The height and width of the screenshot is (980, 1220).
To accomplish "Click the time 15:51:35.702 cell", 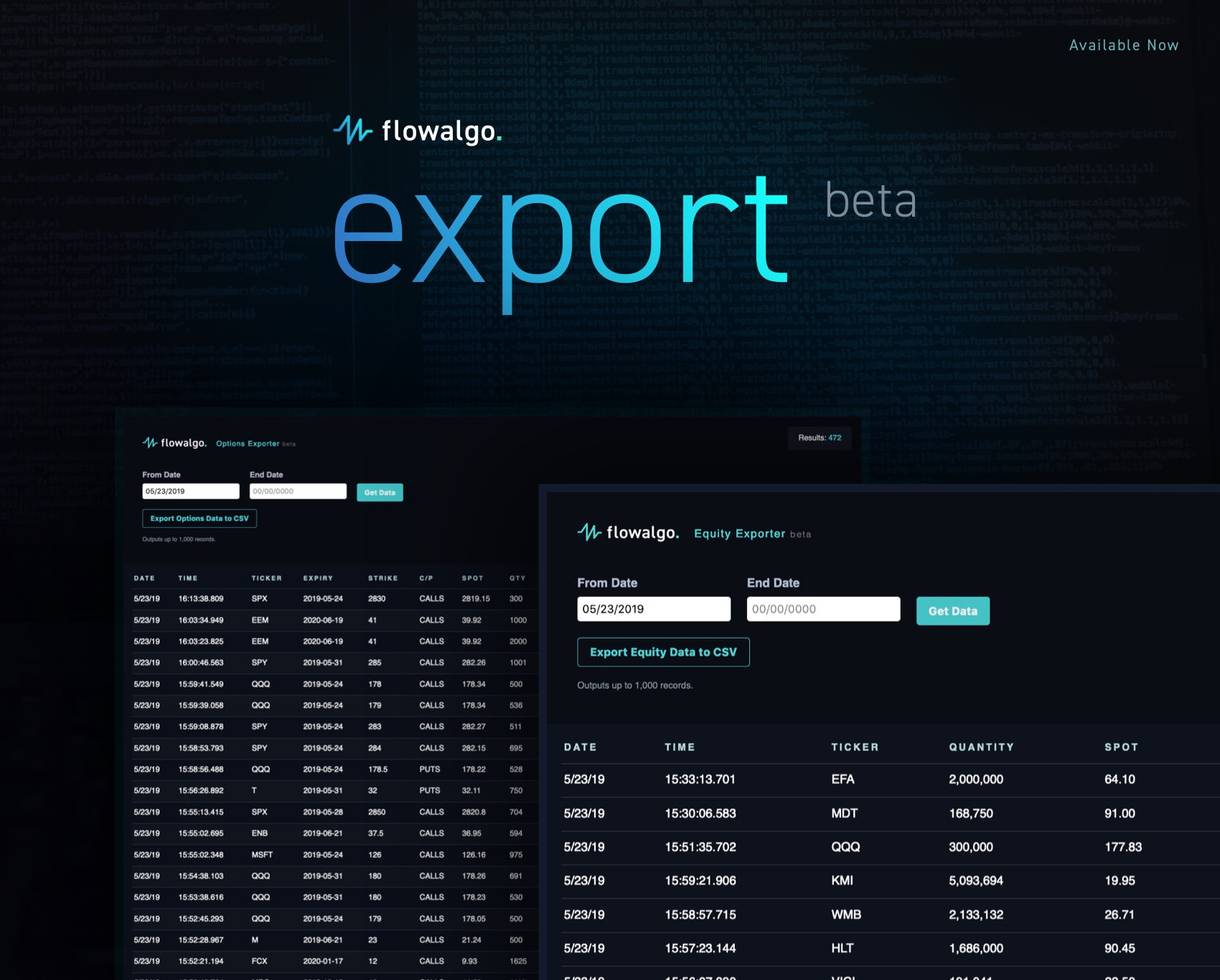I will [700, 847].
